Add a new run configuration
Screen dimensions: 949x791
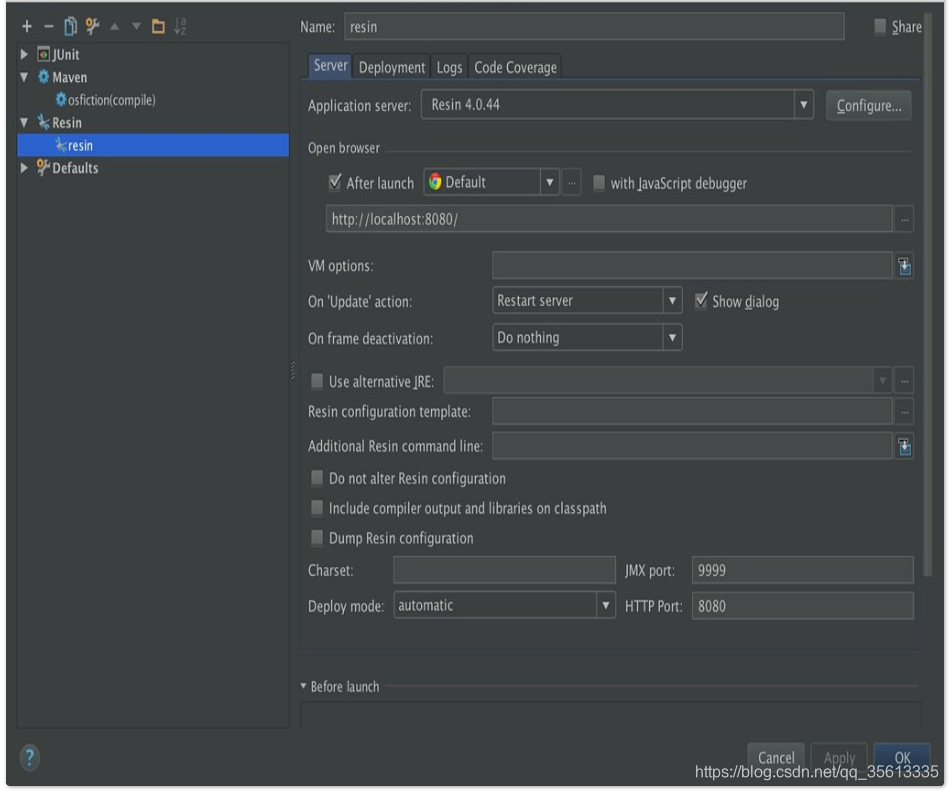point(27,26)
